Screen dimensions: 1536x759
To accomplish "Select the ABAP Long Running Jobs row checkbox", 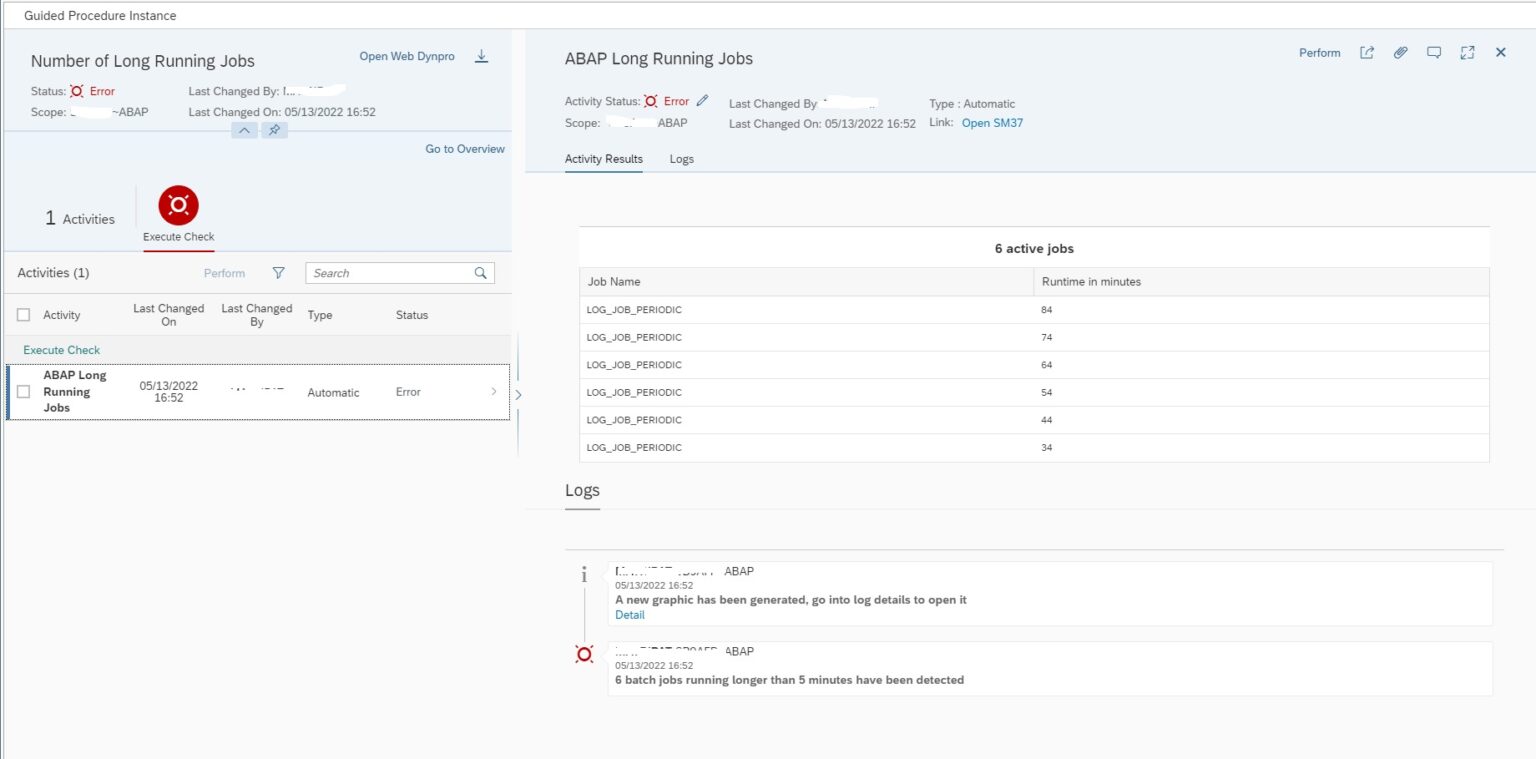I will tap(24, 392).
